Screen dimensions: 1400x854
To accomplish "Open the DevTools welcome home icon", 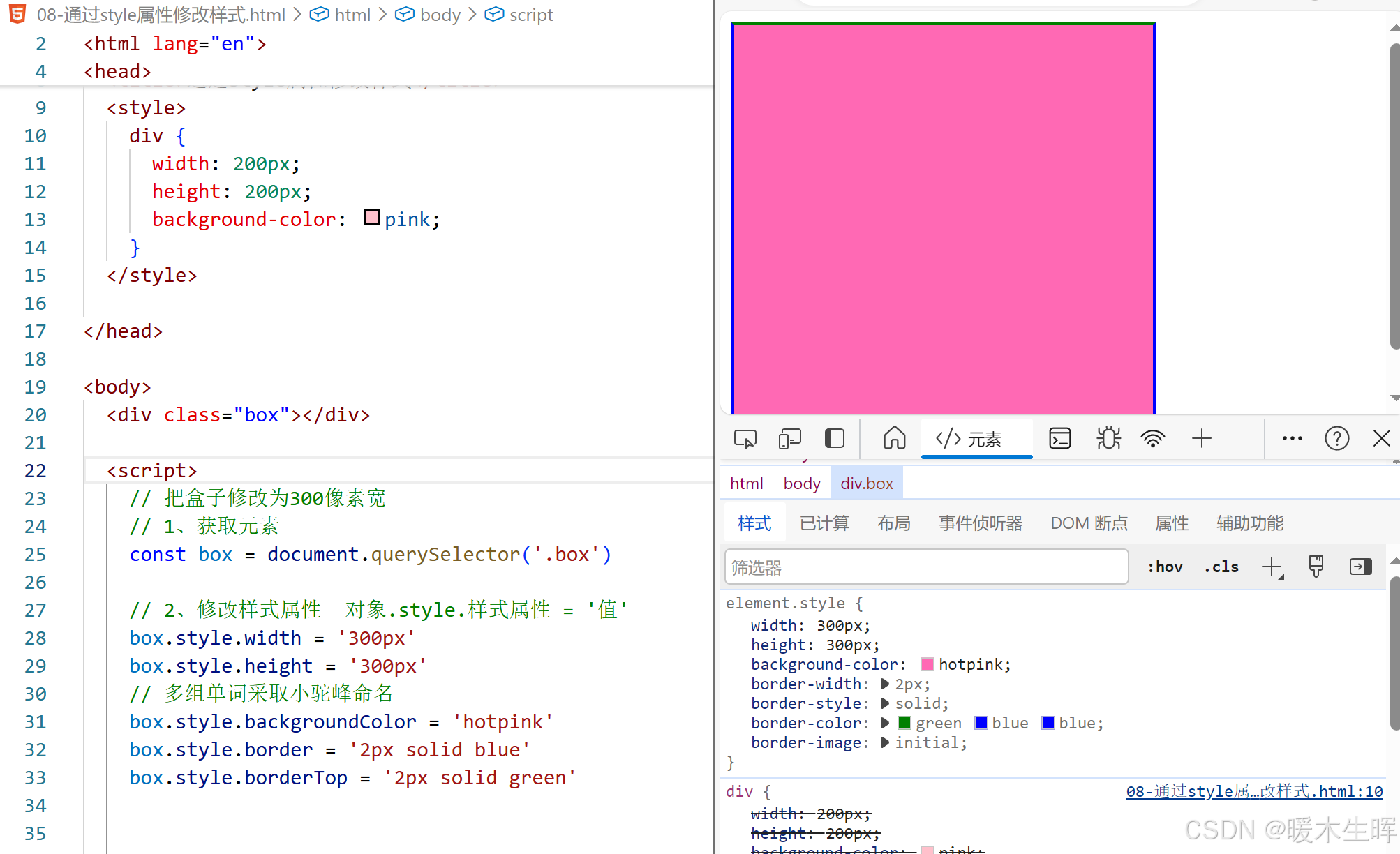I will coord(894,439).
